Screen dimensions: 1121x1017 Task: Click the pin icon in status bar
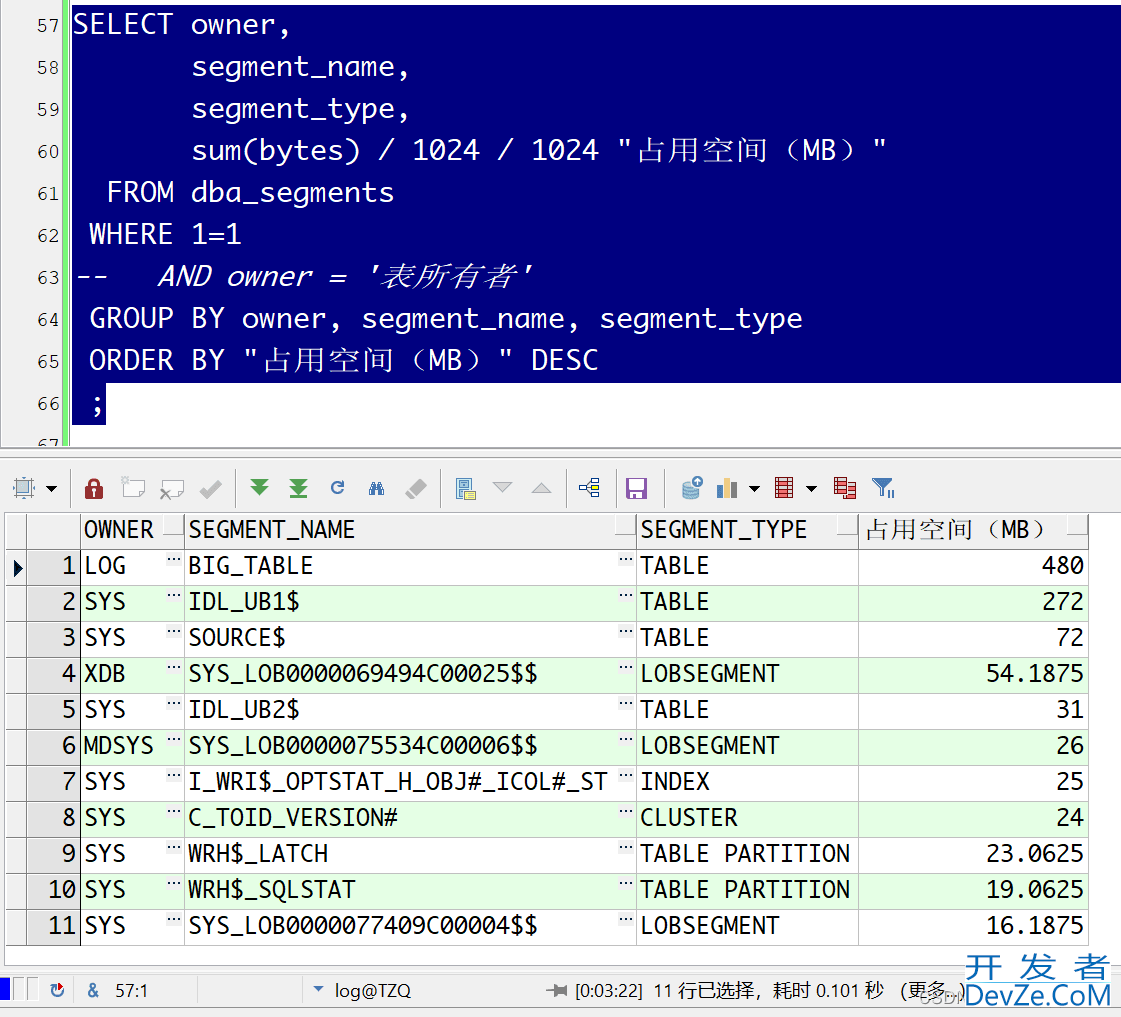(x=557, y=991)
